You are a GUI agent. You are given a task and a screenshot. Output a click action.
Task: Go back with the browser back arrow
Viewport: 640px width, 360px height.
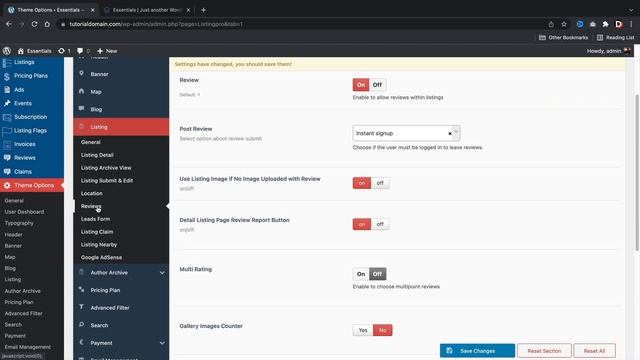pos(9,24)
